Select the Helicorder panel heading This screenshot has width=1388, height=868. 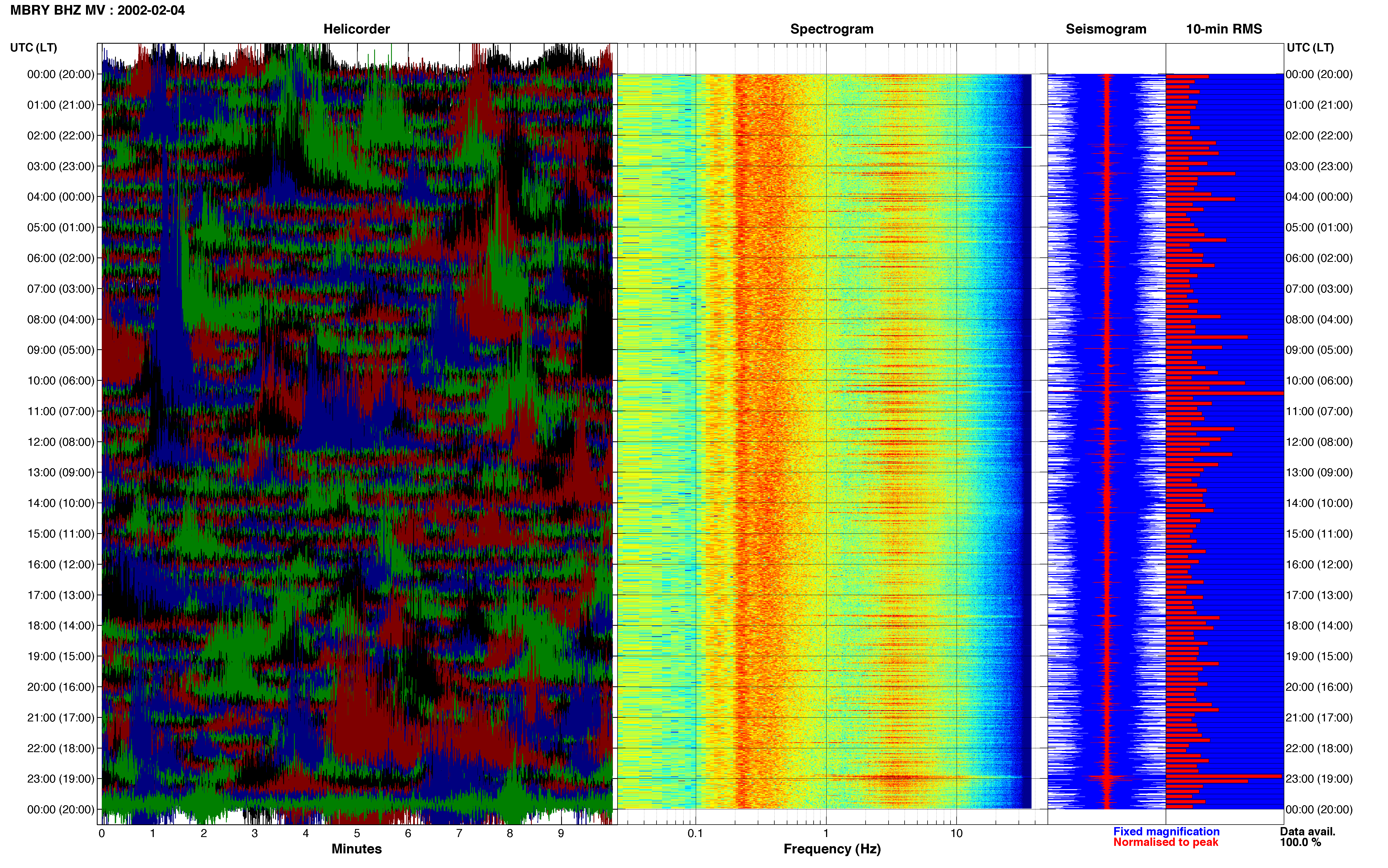tap(356, 29)
